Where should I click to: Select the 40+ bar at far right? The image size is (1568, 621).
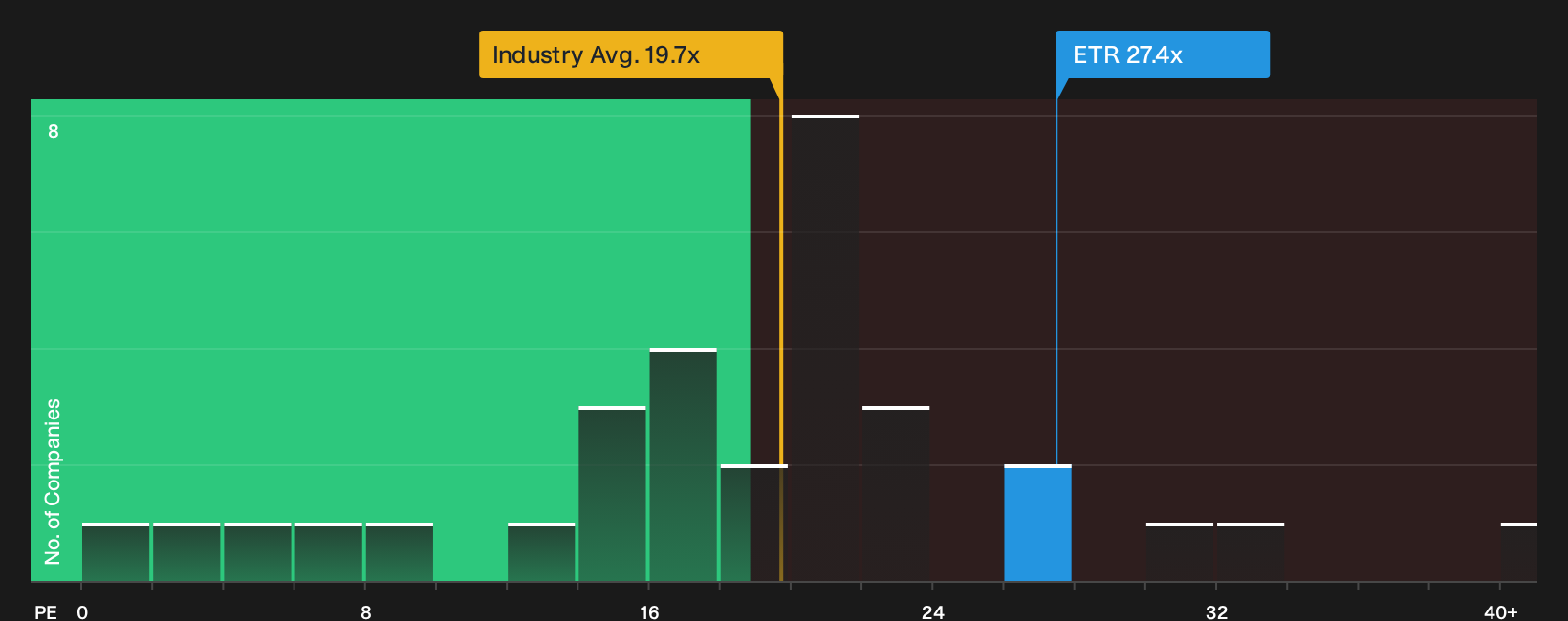click(x=1519, y=552)
